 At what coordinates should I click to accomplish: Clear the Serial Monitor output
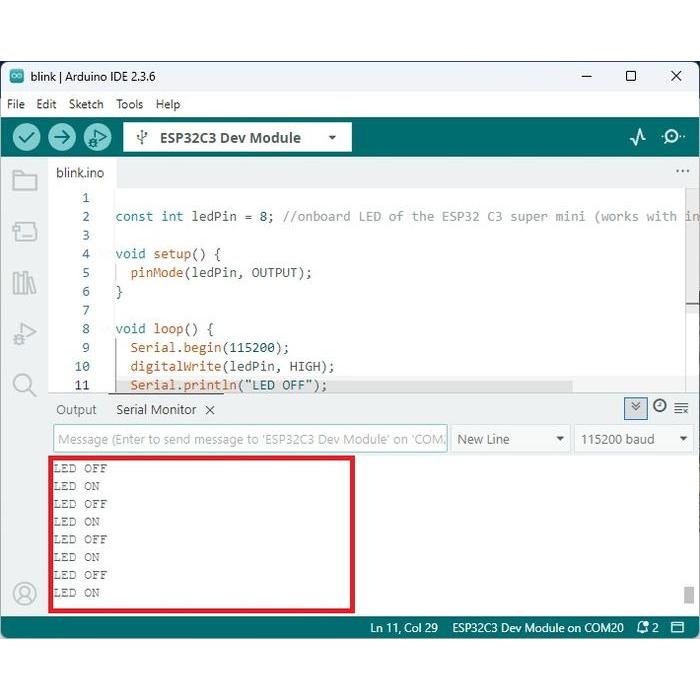click(x=681, y=408)
